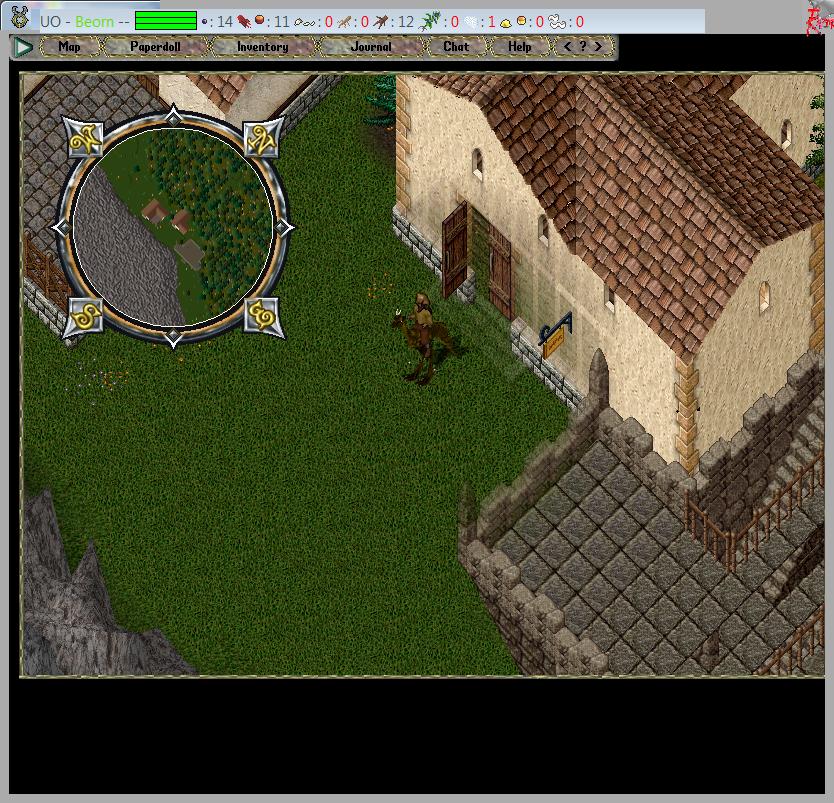The width and height of the screenshot is (834, 803).
Task: Open the Paperdoll window
Action: point(154,47)
